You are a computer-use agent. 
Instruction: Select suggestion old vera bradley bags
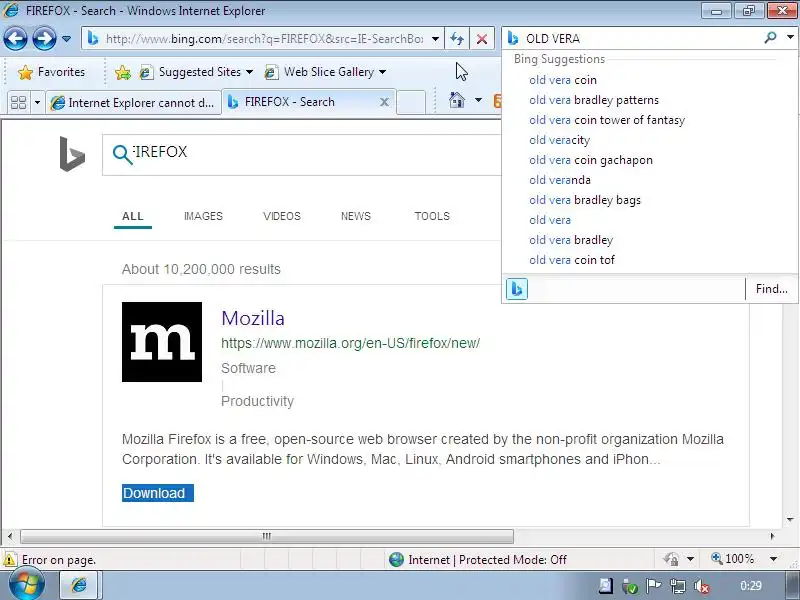pos(585,200)
